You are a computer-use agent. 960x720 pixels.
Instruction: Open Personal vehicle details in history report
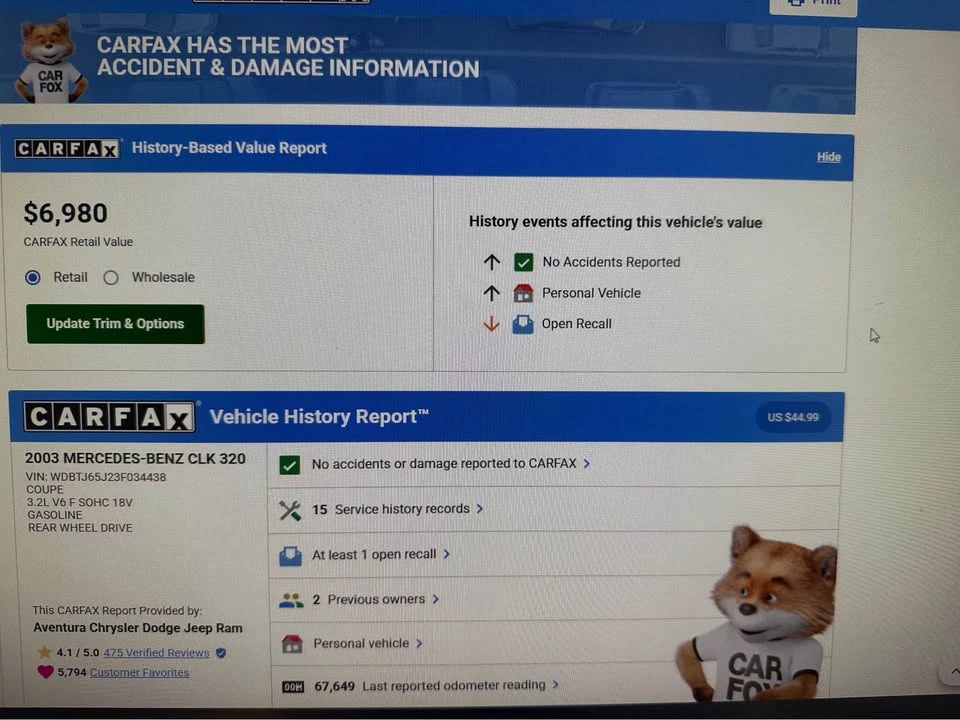(x=361, y=643)
